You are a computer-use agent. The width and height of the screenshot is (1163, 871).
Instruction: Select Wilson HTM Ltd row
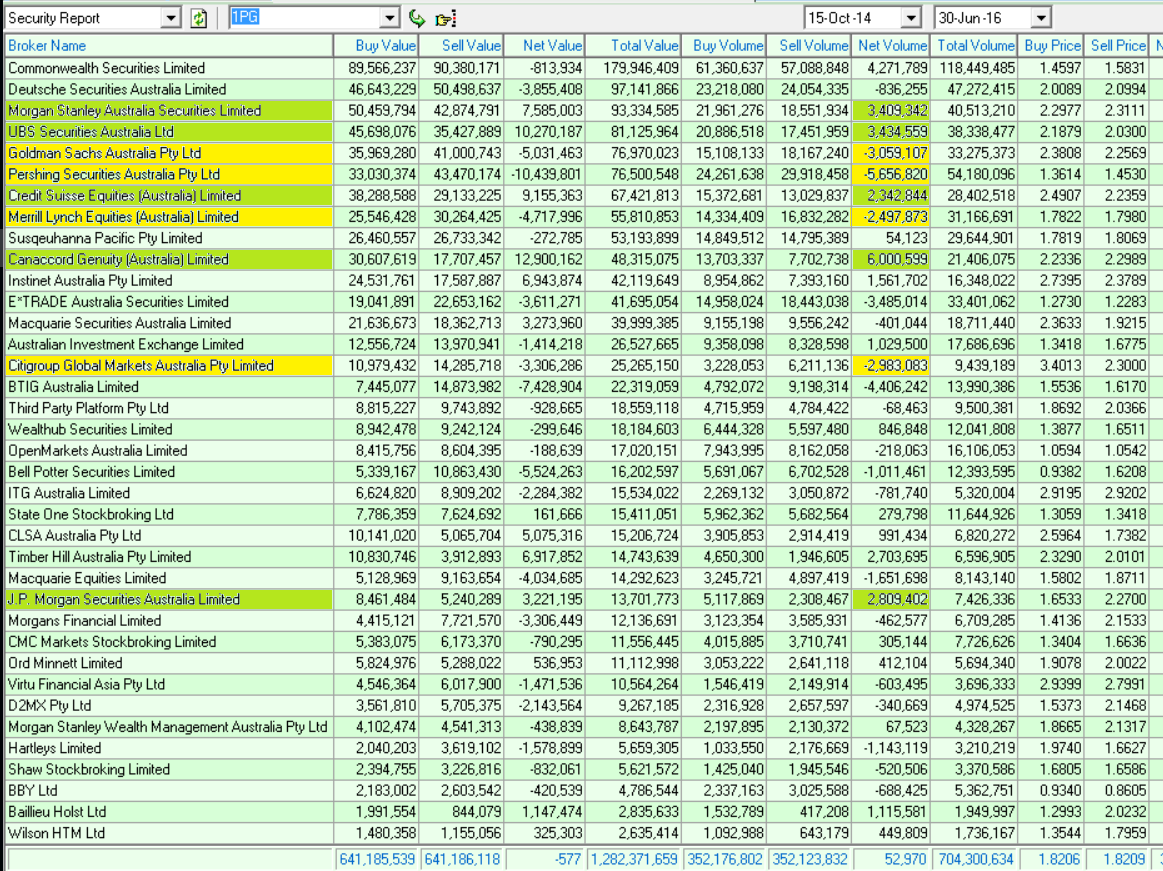168,833
